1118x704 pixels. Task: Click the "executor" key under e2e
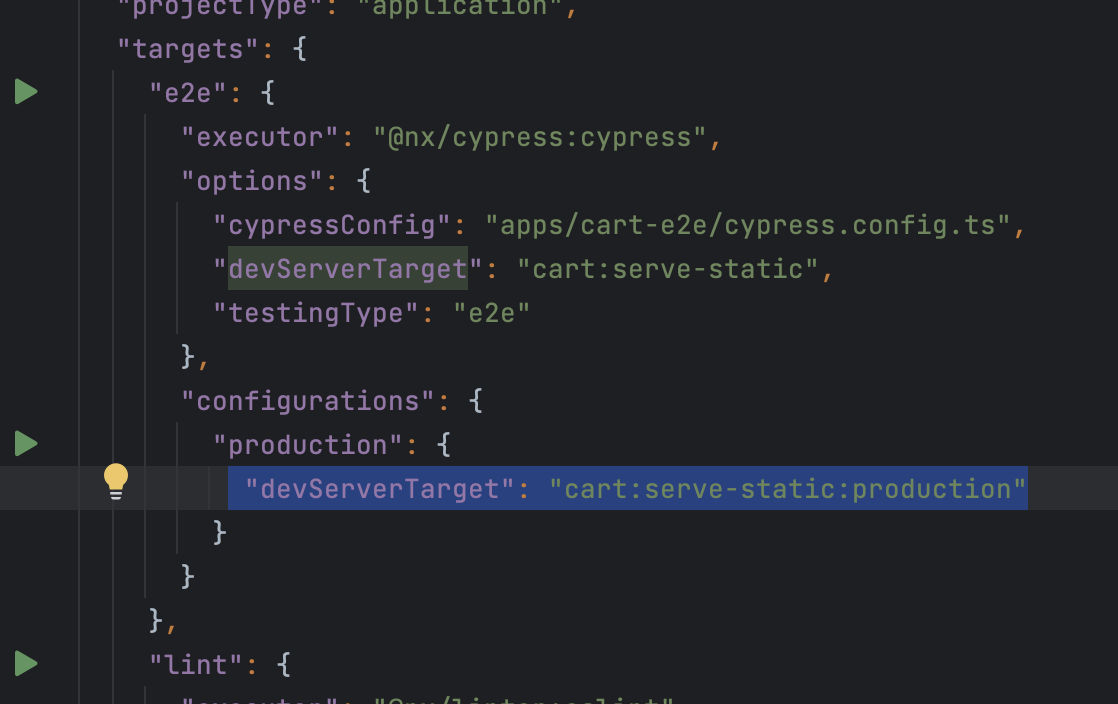pyautogui.click(x=260, y=137)
